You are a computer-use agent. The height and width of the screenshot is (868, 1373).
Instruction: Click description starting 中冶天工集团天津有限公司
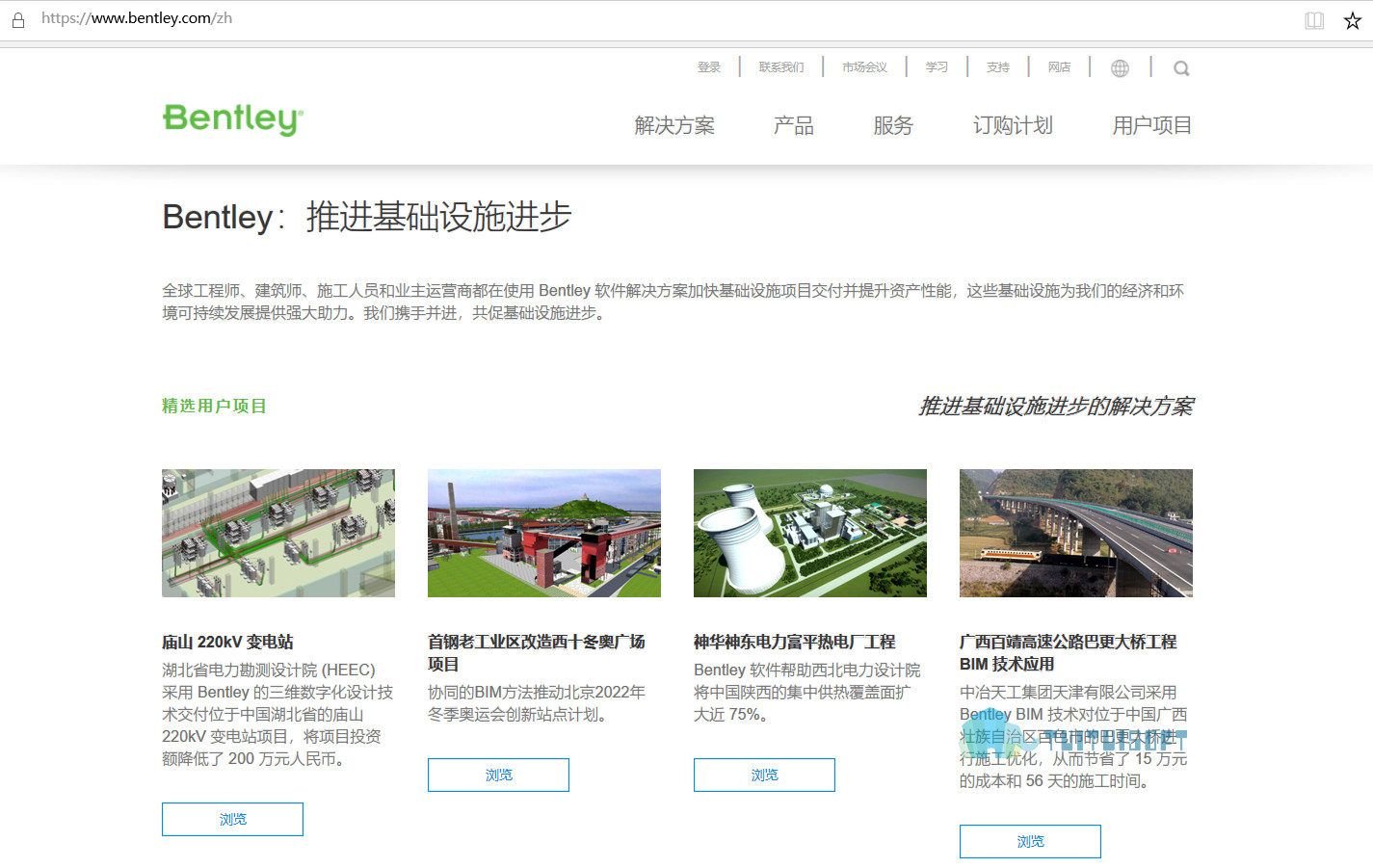(1073, 736)
